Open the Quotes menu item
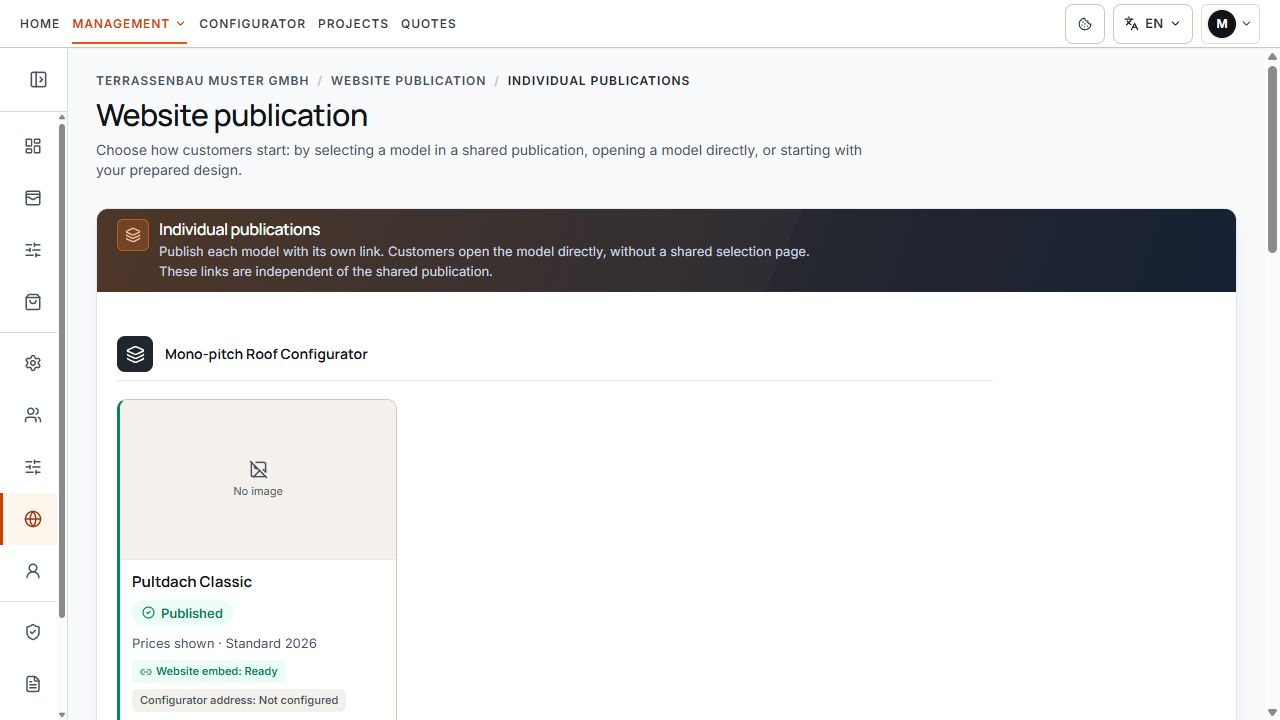The image size is (1280, 720). tap(428, 24)
